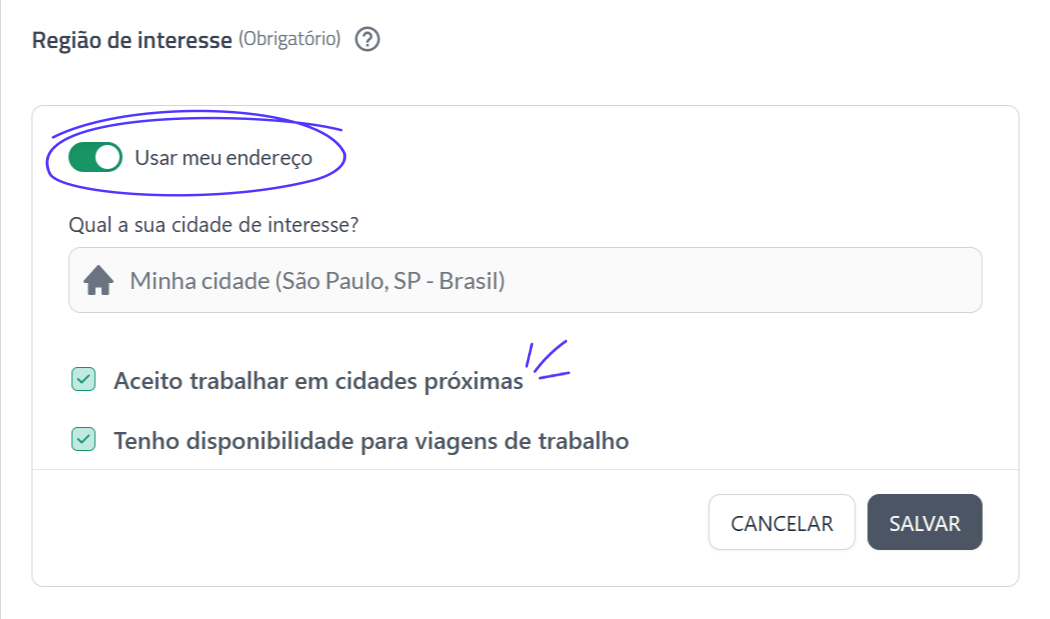Uncheck Tenho disponibilidade para viagens de trabalho
The image size is (1050, 619).
[84, 440]
